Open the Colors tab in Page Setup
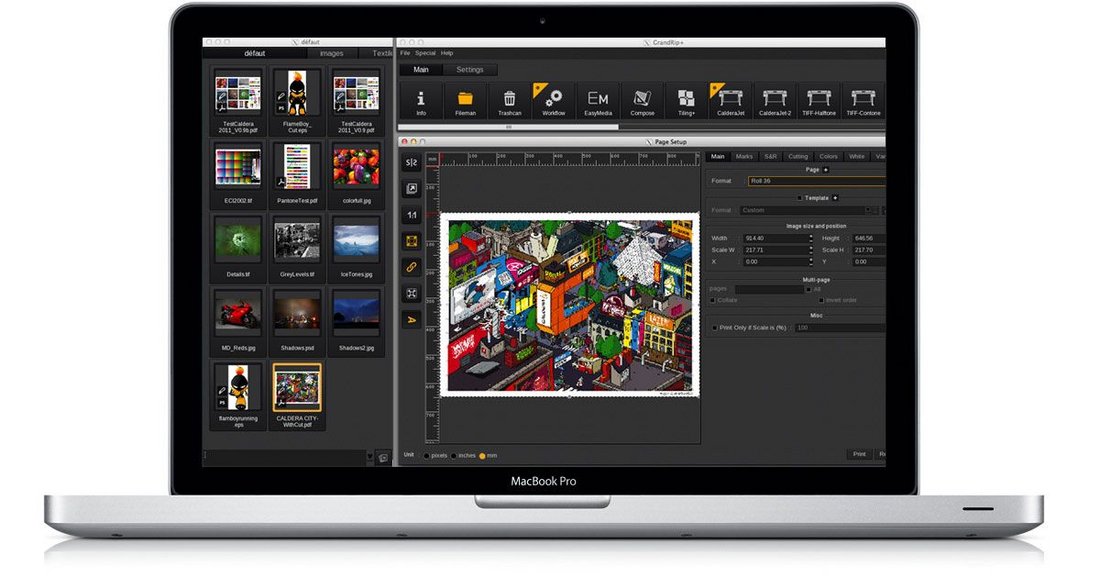This screenshot has height=578, width=1100. point(829,156)
